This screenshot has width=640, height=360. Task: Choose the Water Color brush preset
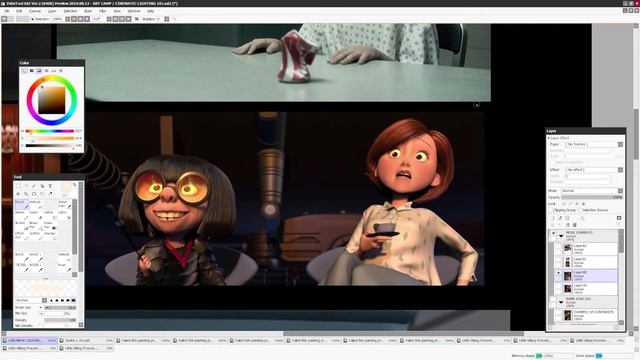pos(63,204)
